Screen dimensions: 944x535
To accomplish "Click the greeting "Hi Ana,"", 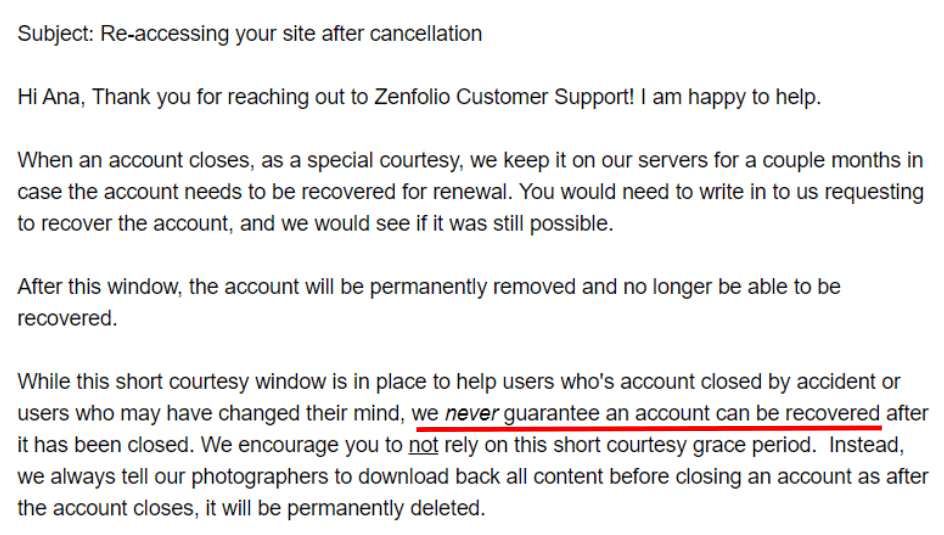I will (51, 97).
